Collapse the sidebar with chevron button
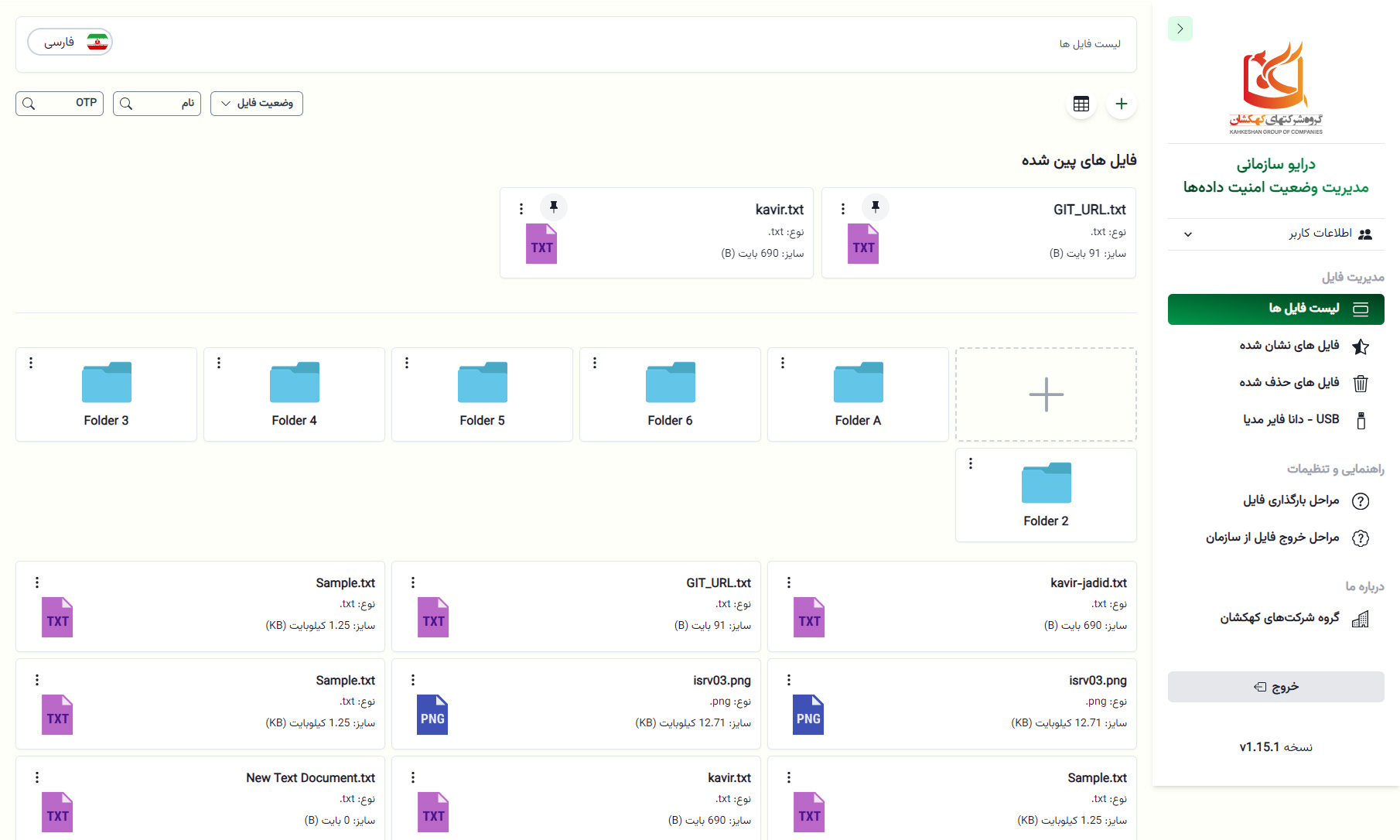 [x=1180, y=29]
